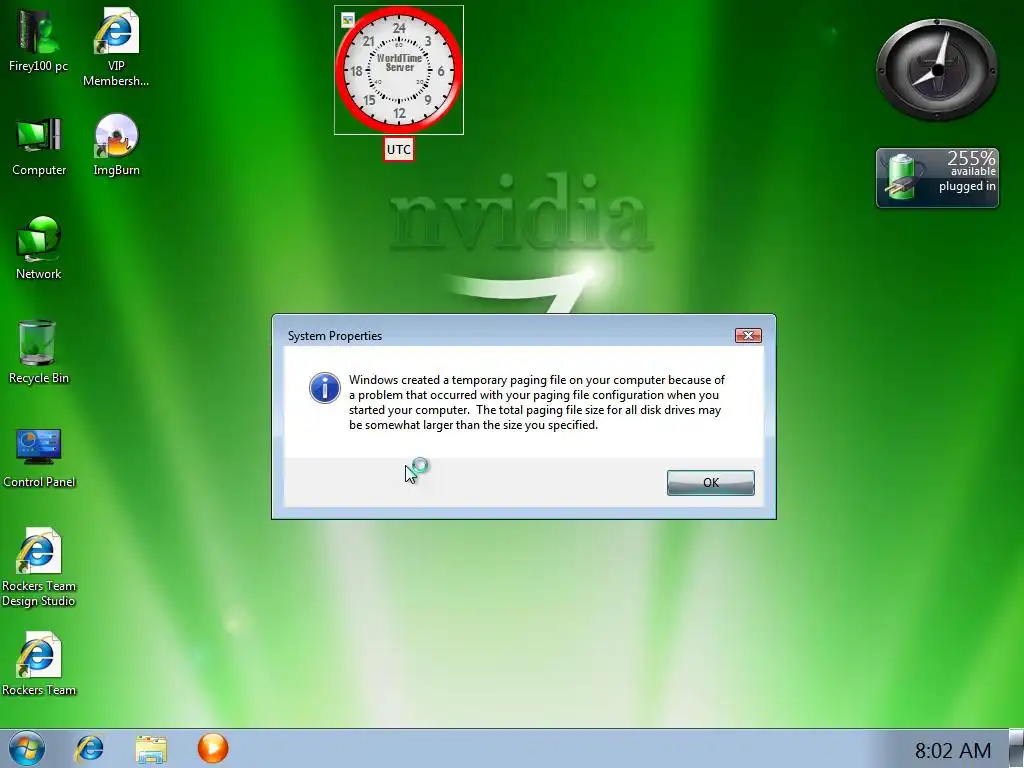Open the Recycle Bin icon

(38, 353)
